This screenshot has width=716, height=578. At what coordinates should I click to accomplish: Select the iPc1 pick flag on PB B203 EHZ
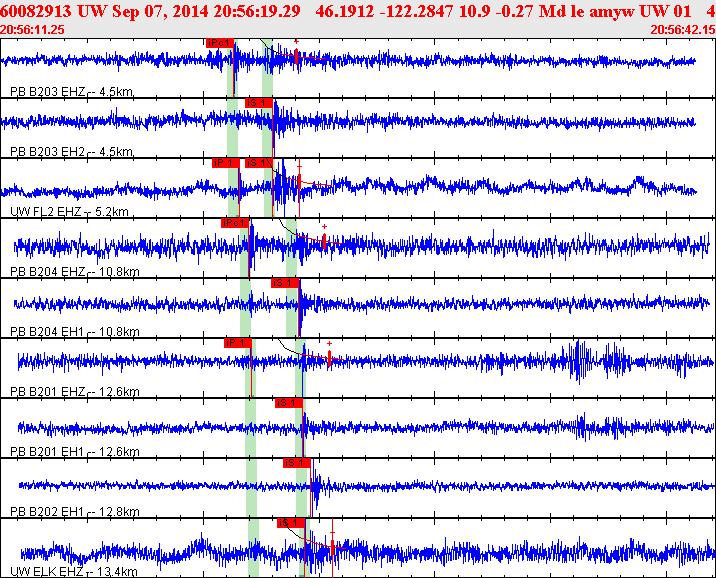(220, 43)
